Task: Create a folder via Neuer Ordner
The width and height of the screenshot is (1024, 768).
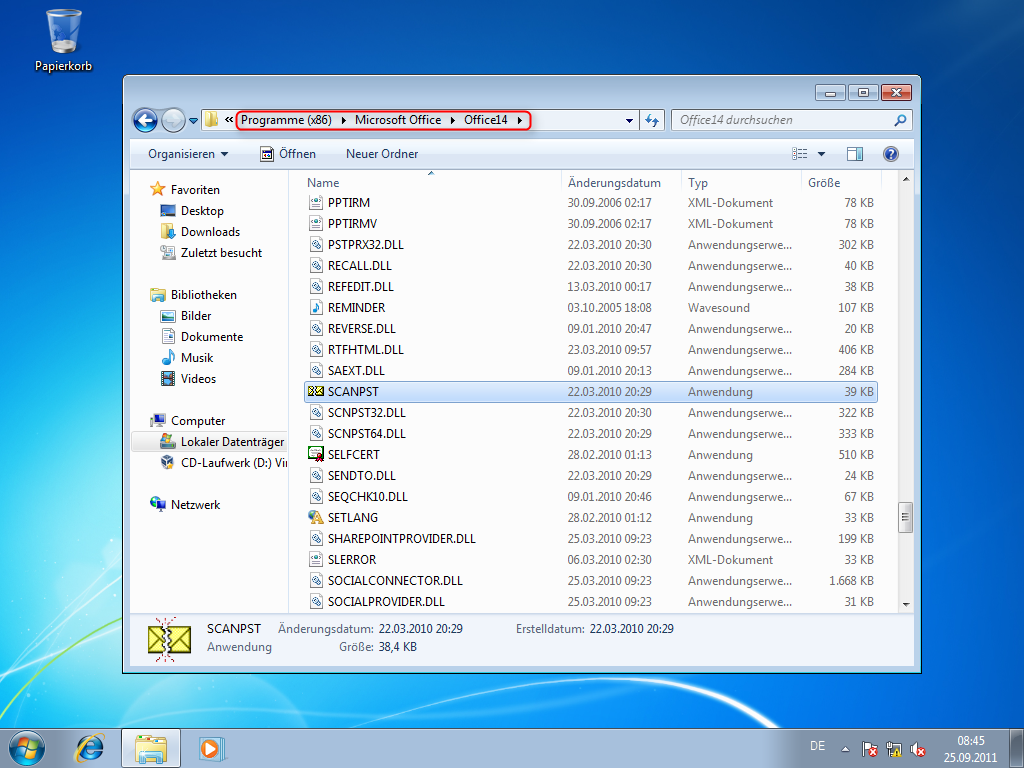Action: tap(382, 153)
